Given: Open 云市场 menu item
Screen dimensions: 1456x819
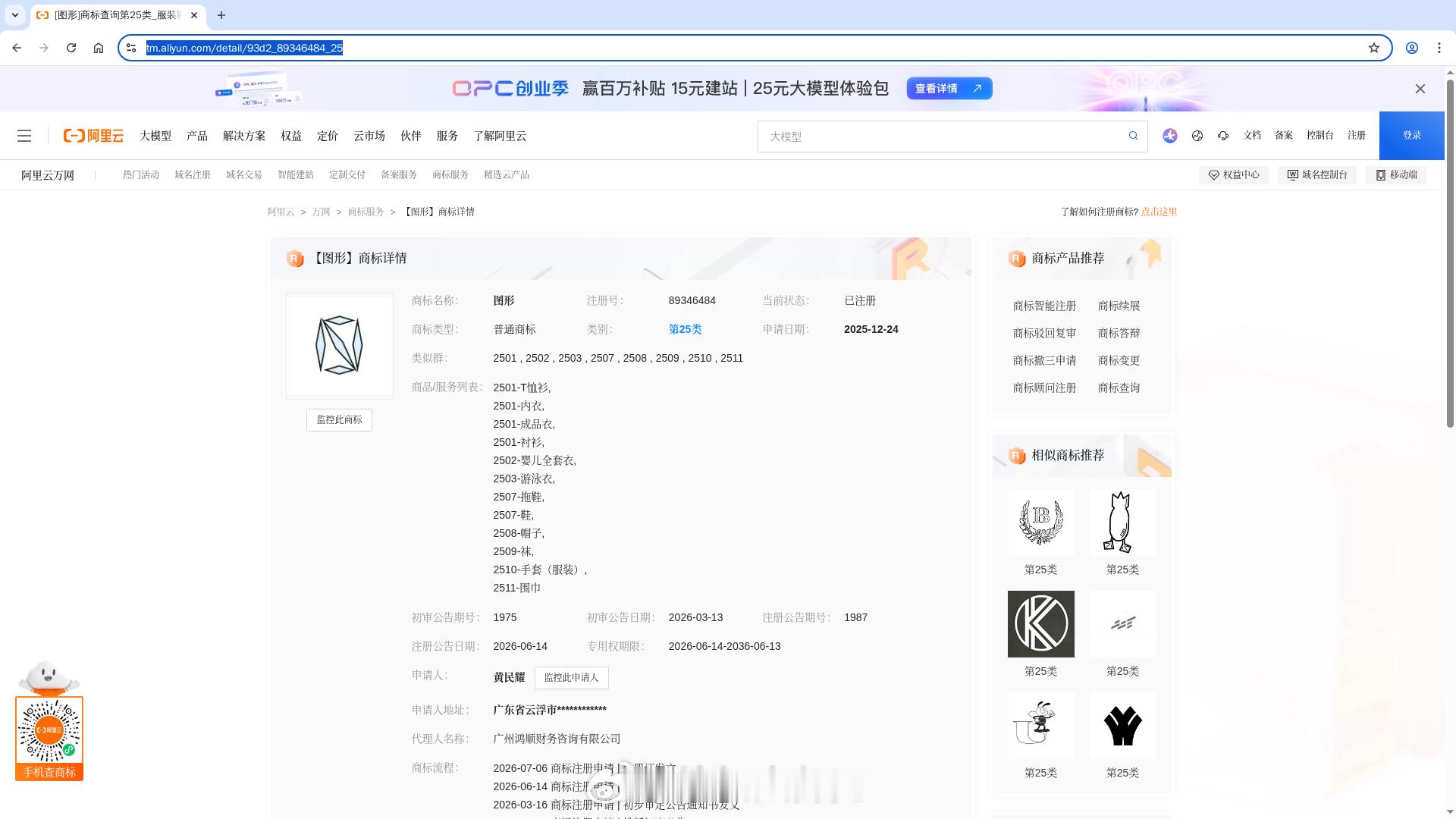Looking at the screenshot, I should pyautogui.click(x=369, y=136).
